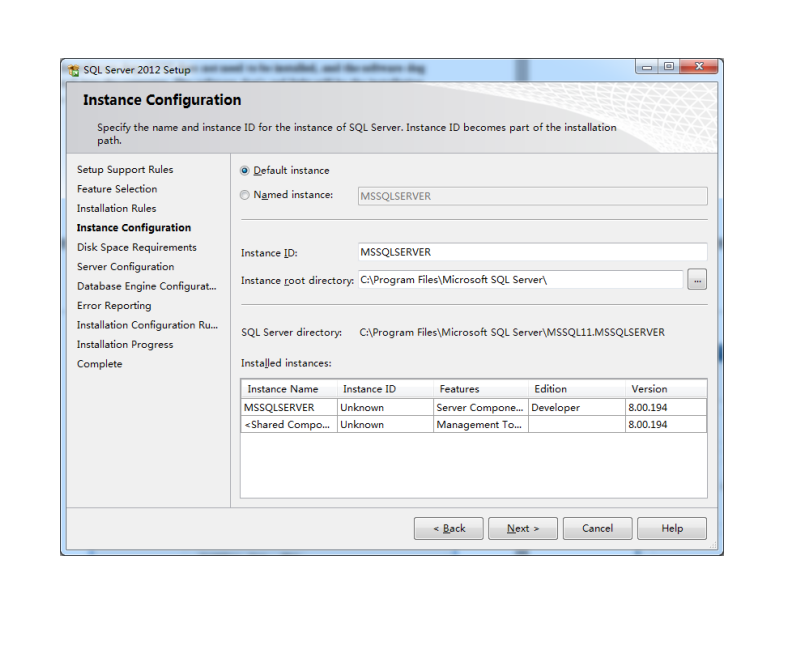Click the SQL Server directory path text
Image resolution: width=792 pixels, height=659 pixels.
(x=512, y=332)
